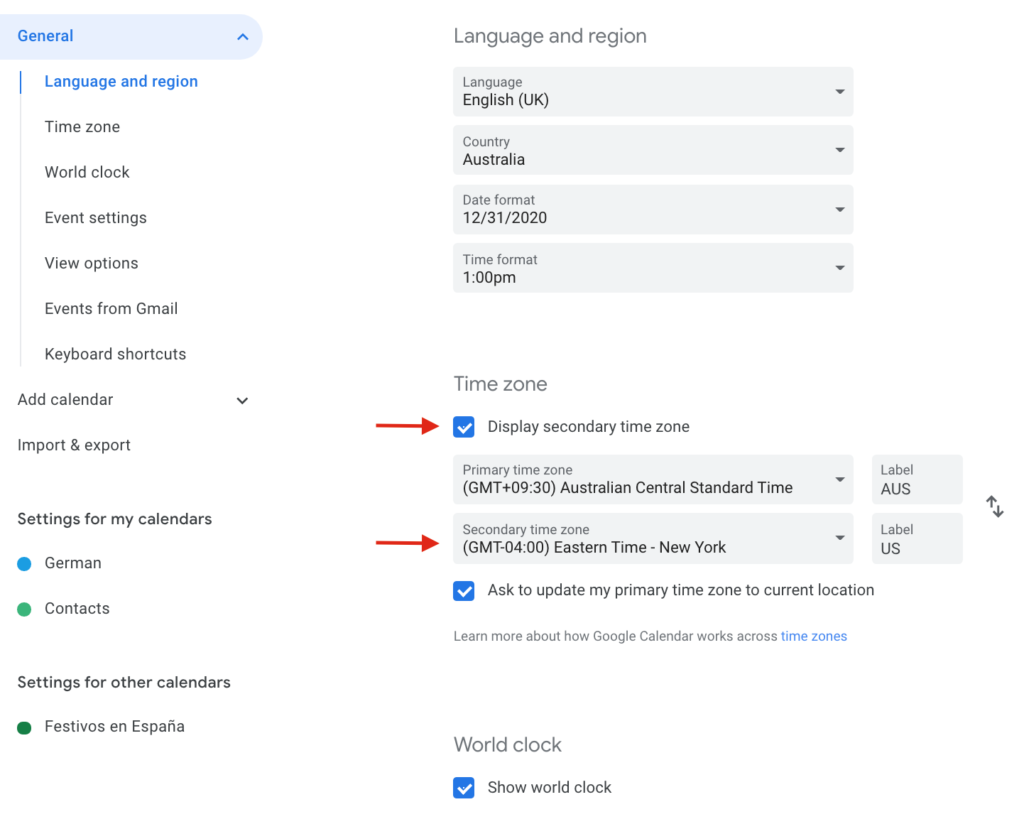Open the Primary time zone dropdown

coord(653,479)
